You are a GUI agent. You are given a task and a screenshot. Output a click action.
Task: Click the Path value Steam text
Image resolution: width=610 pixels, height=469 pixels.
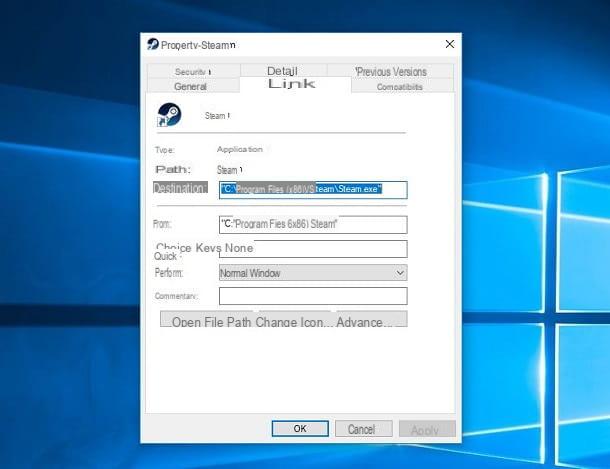230,170
